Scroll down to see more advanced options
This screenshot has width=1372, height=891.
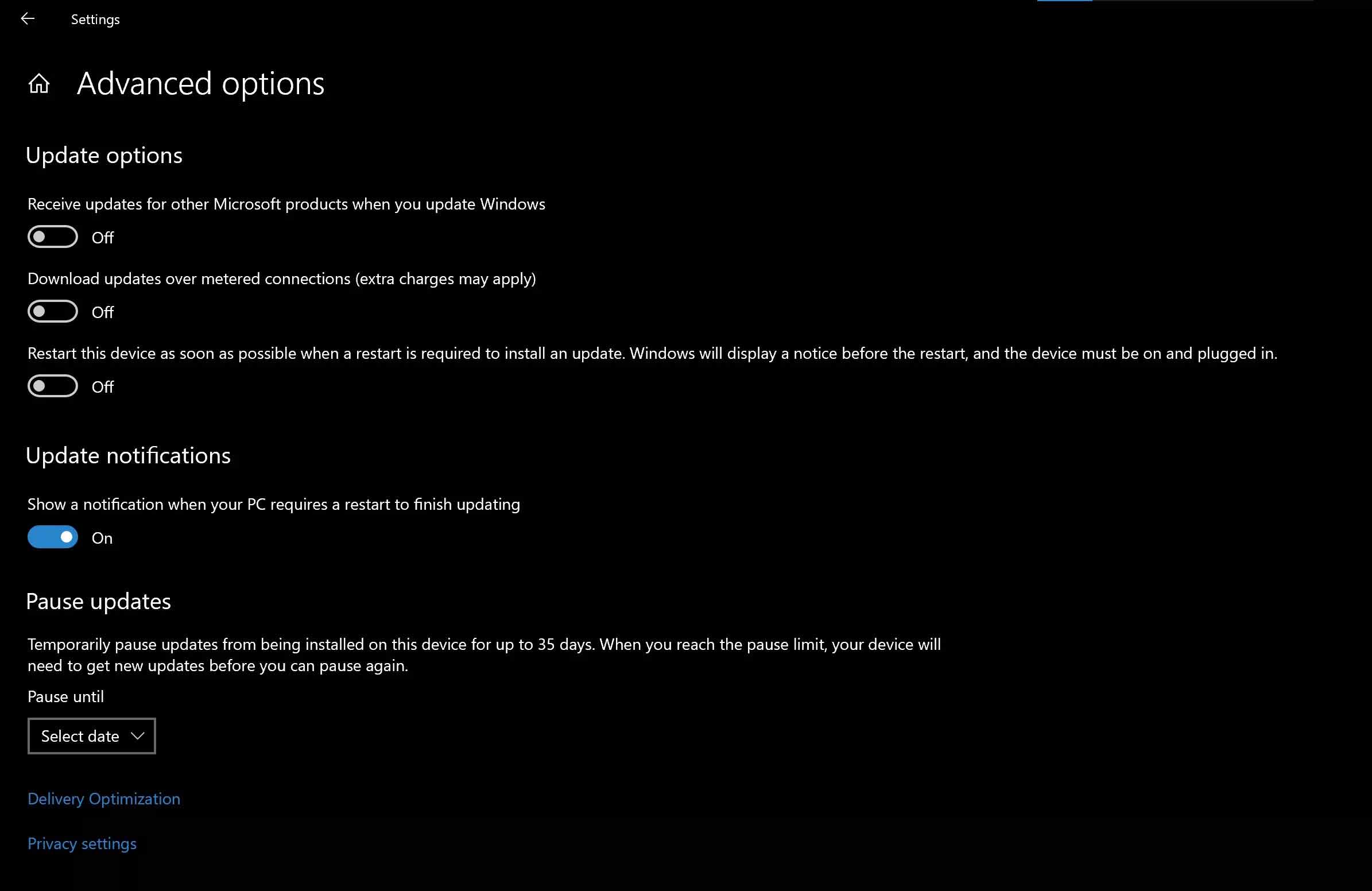point(1365,850)
